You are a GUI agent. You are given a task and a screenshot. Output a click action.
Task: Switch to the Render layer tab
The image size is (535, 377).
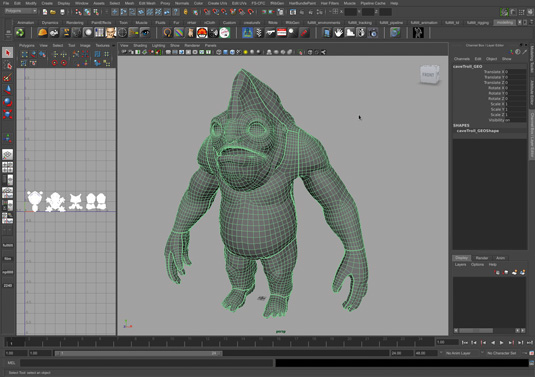[482, 258]
